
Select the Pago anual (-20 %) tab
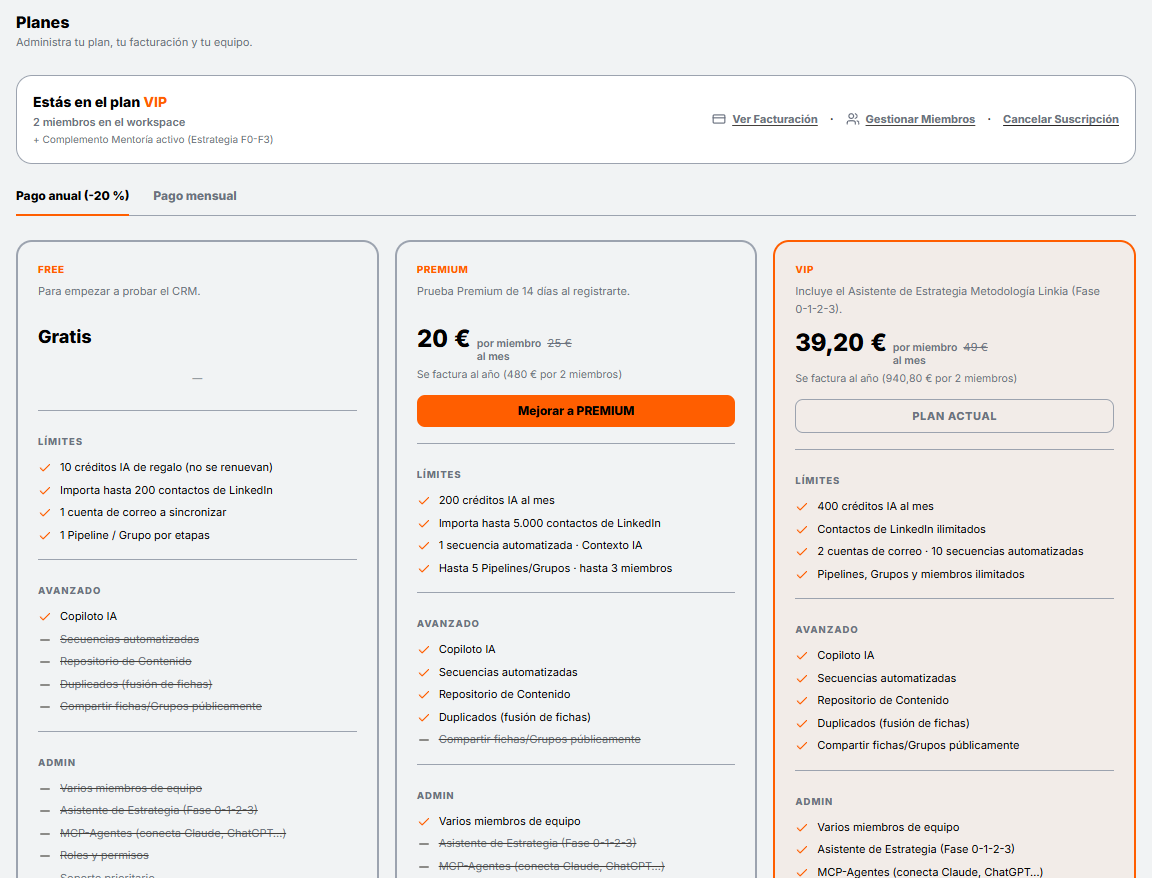tap(73, 195)
